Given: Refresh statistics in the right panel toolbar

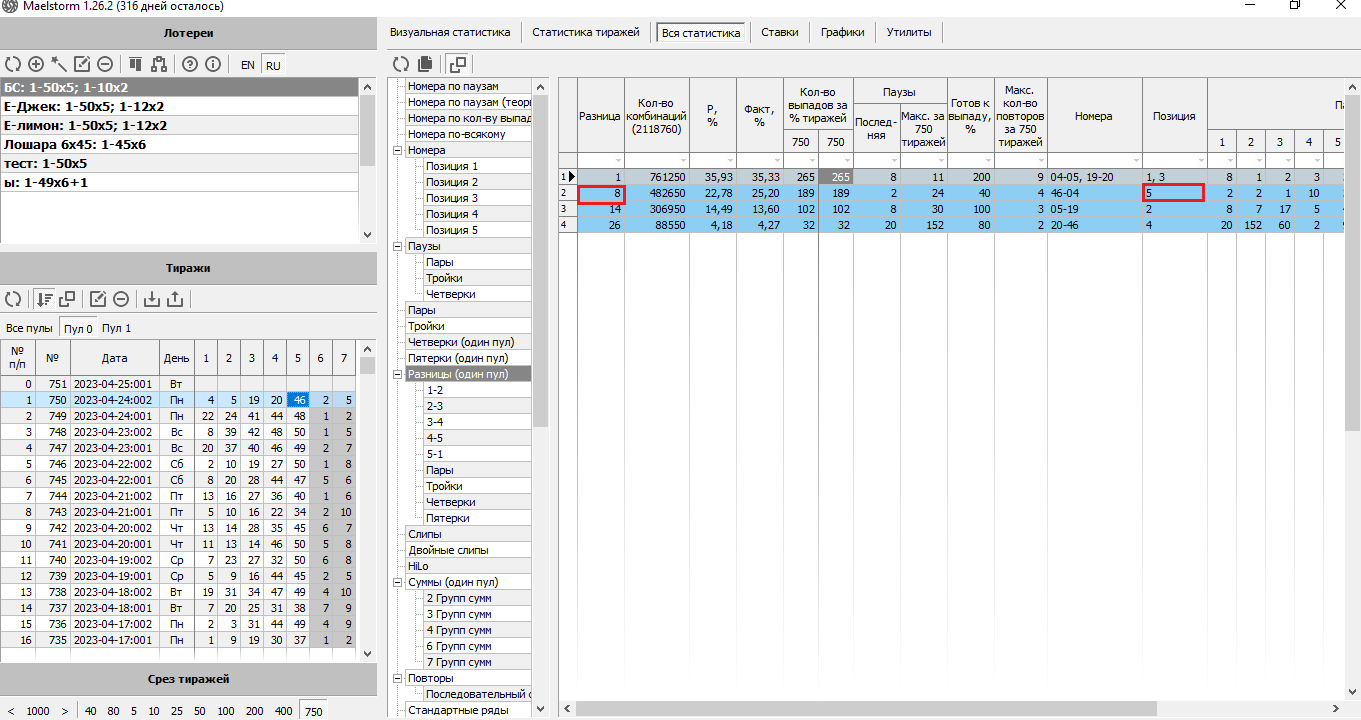Looking at the screenshot, I should [x=401, y=64].
